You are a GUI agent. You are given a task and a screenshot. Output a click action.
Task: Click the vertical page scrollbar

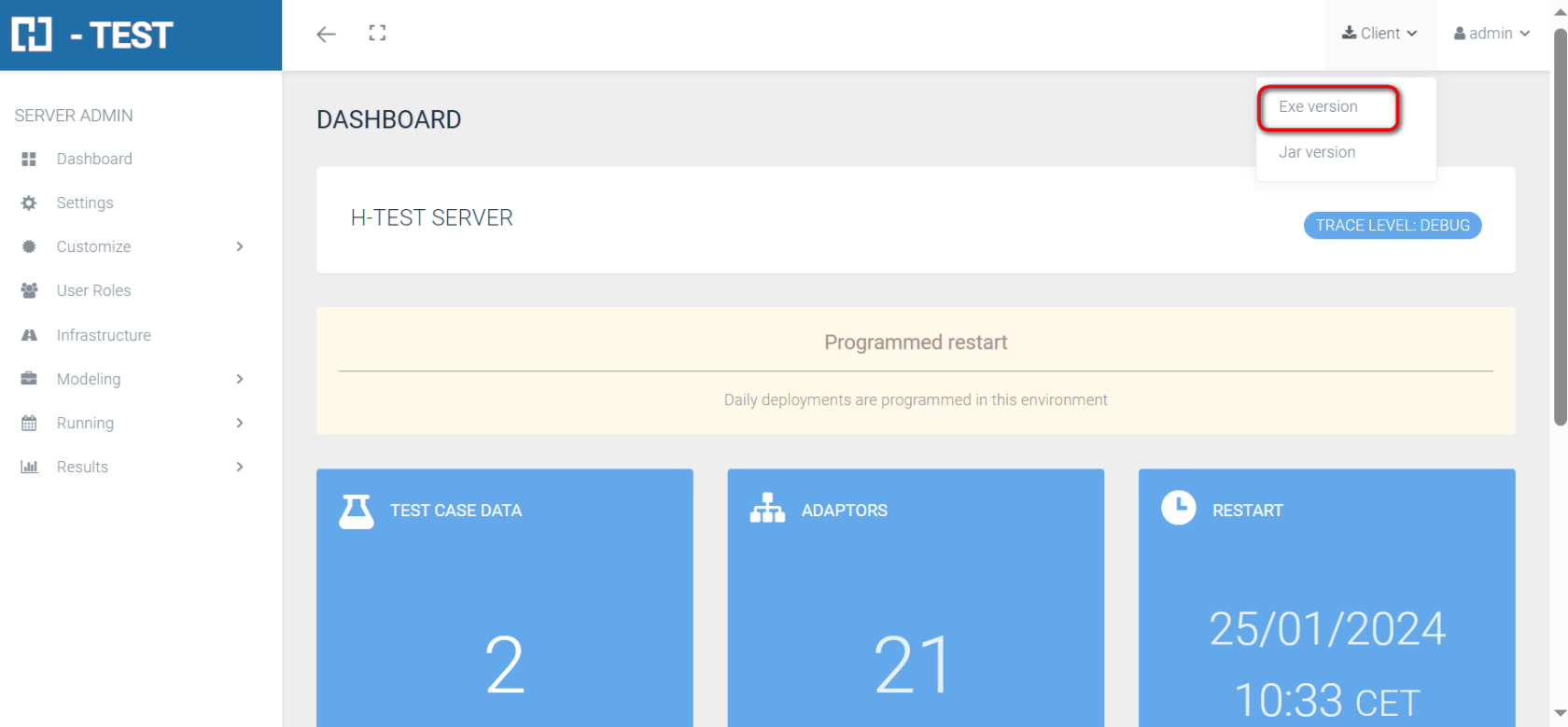(x=1560, y=224)
